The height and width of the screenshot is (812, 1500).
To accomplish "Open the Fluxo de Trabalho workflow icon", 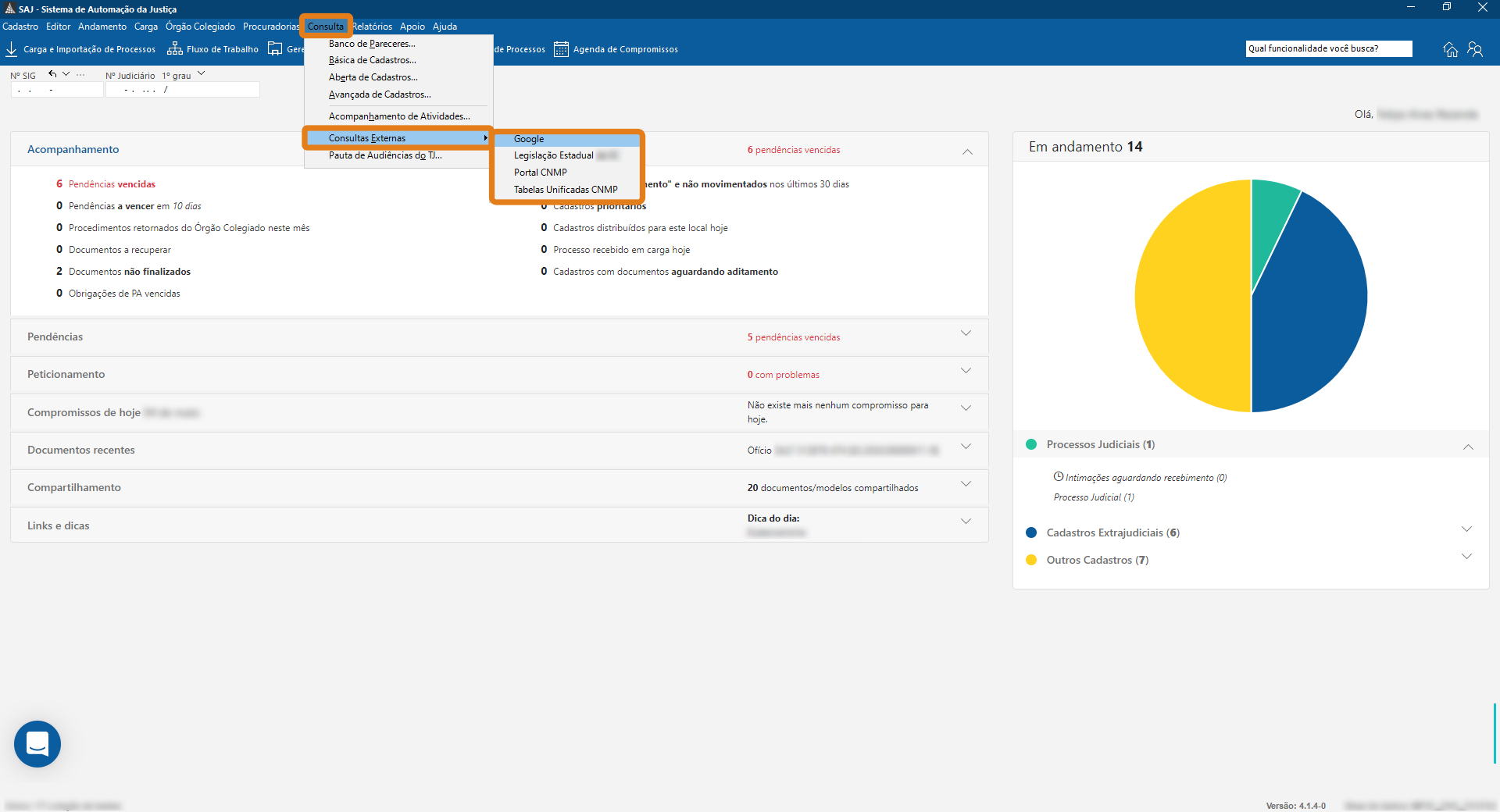I will (x=175, y=49).
